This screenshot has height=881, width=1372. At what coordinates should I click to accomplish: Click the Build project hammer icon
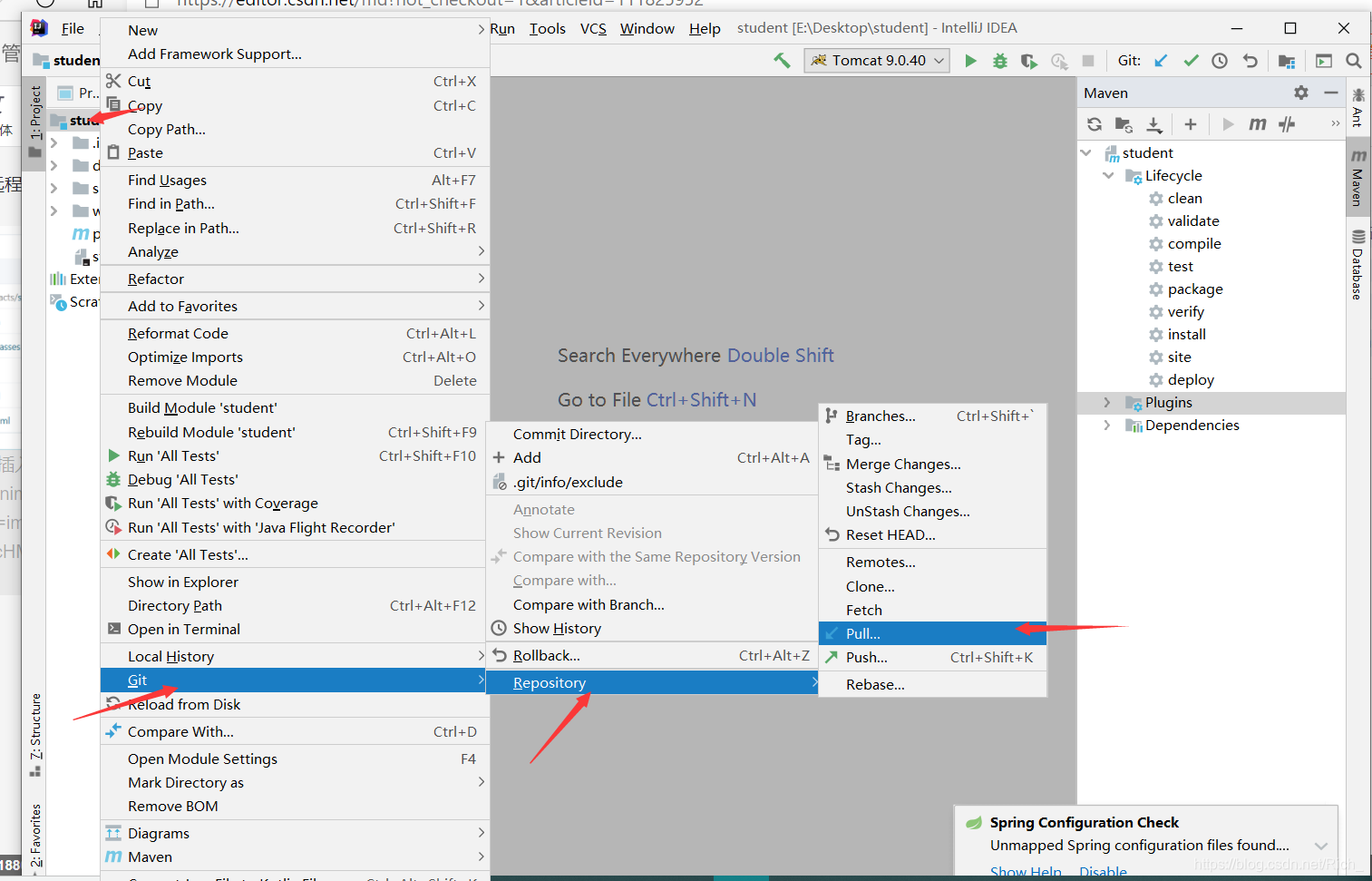[x=782, y=61]
